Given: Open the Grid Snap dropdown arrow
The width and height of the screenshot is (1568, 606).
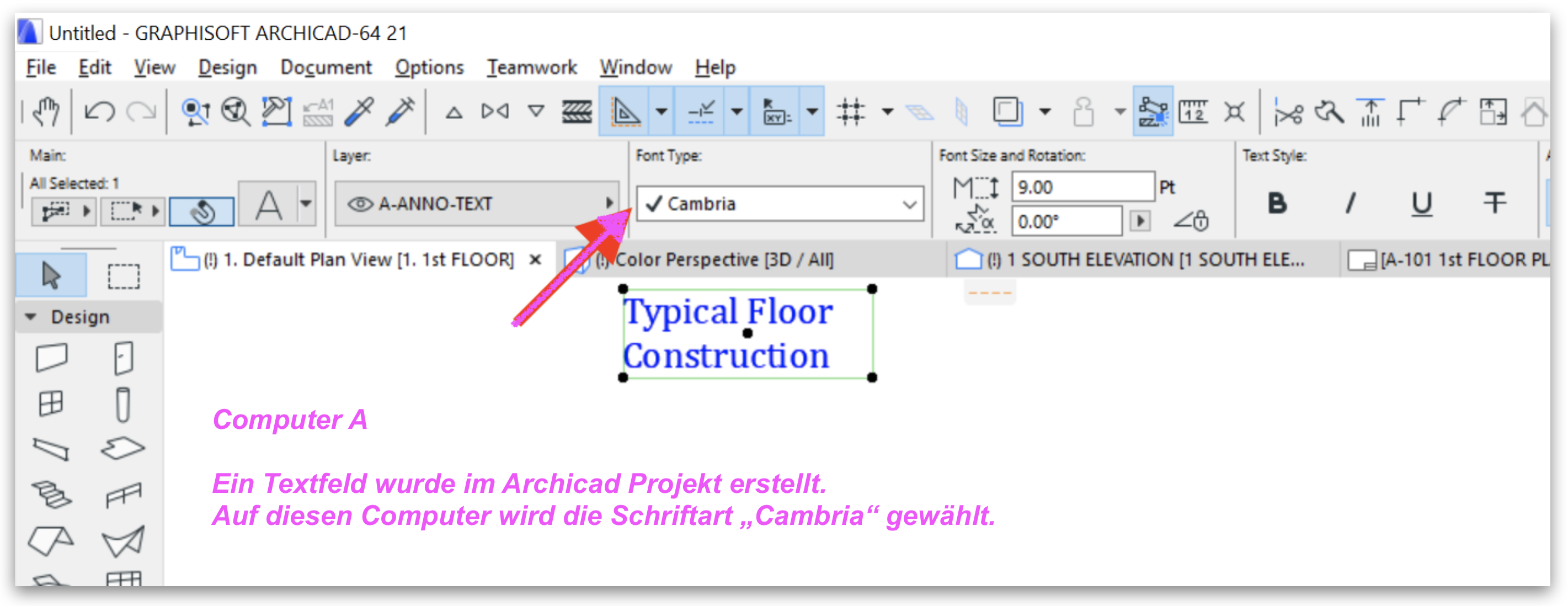Looking at the screenshot, I should (x=888, y=111).
